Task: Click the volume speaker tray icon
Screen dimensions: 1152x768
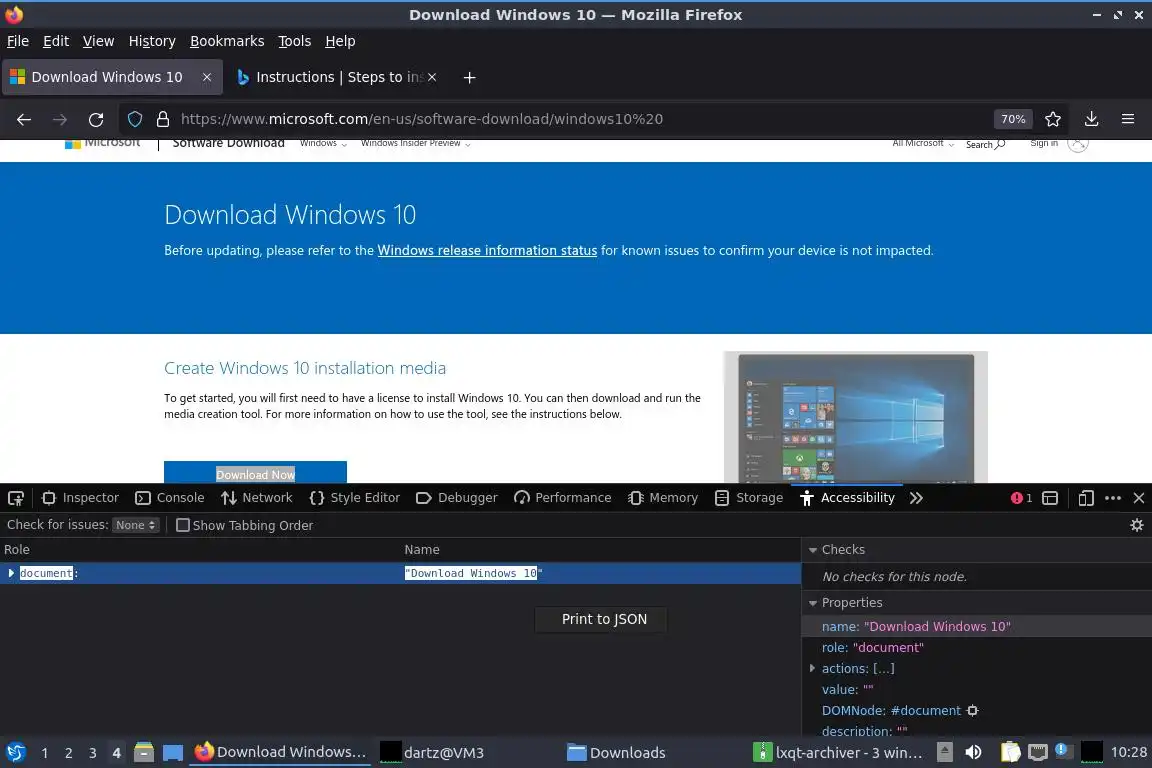Action: click(973, 753)
